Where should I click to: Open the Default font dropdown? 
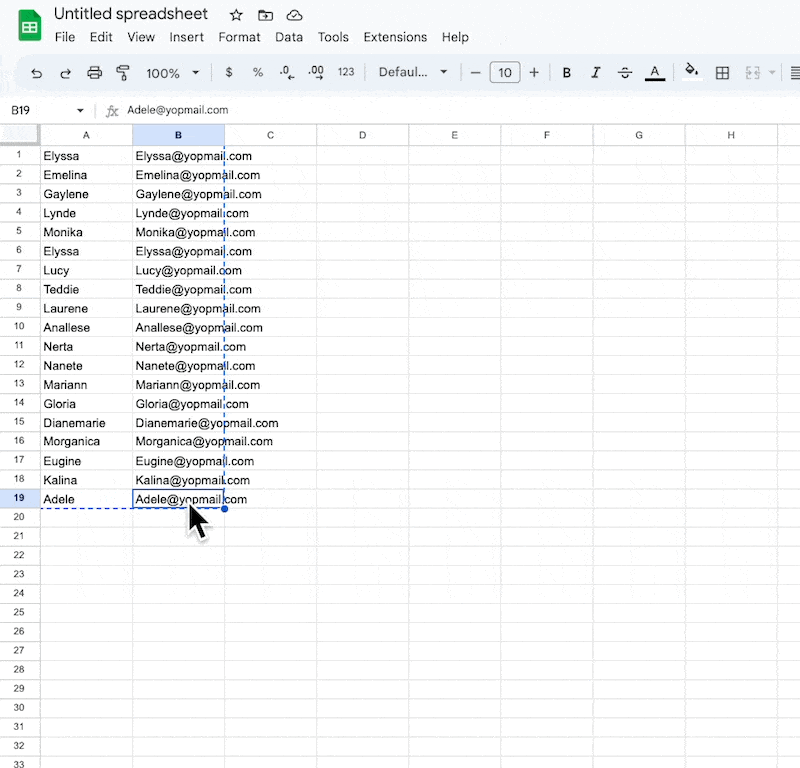413,72
